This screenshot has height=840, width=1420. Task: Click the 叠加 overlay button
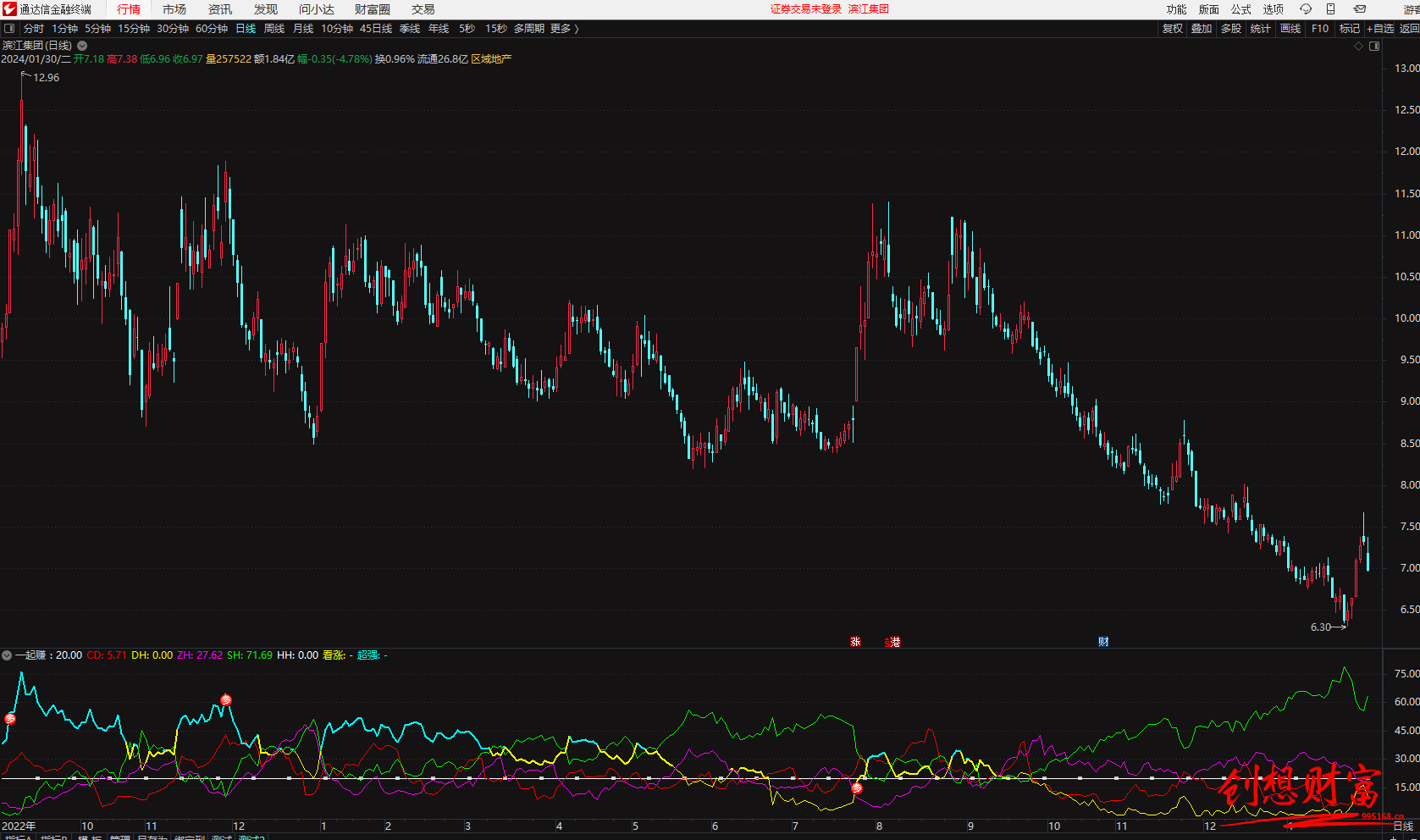(x=1202, y=29)
